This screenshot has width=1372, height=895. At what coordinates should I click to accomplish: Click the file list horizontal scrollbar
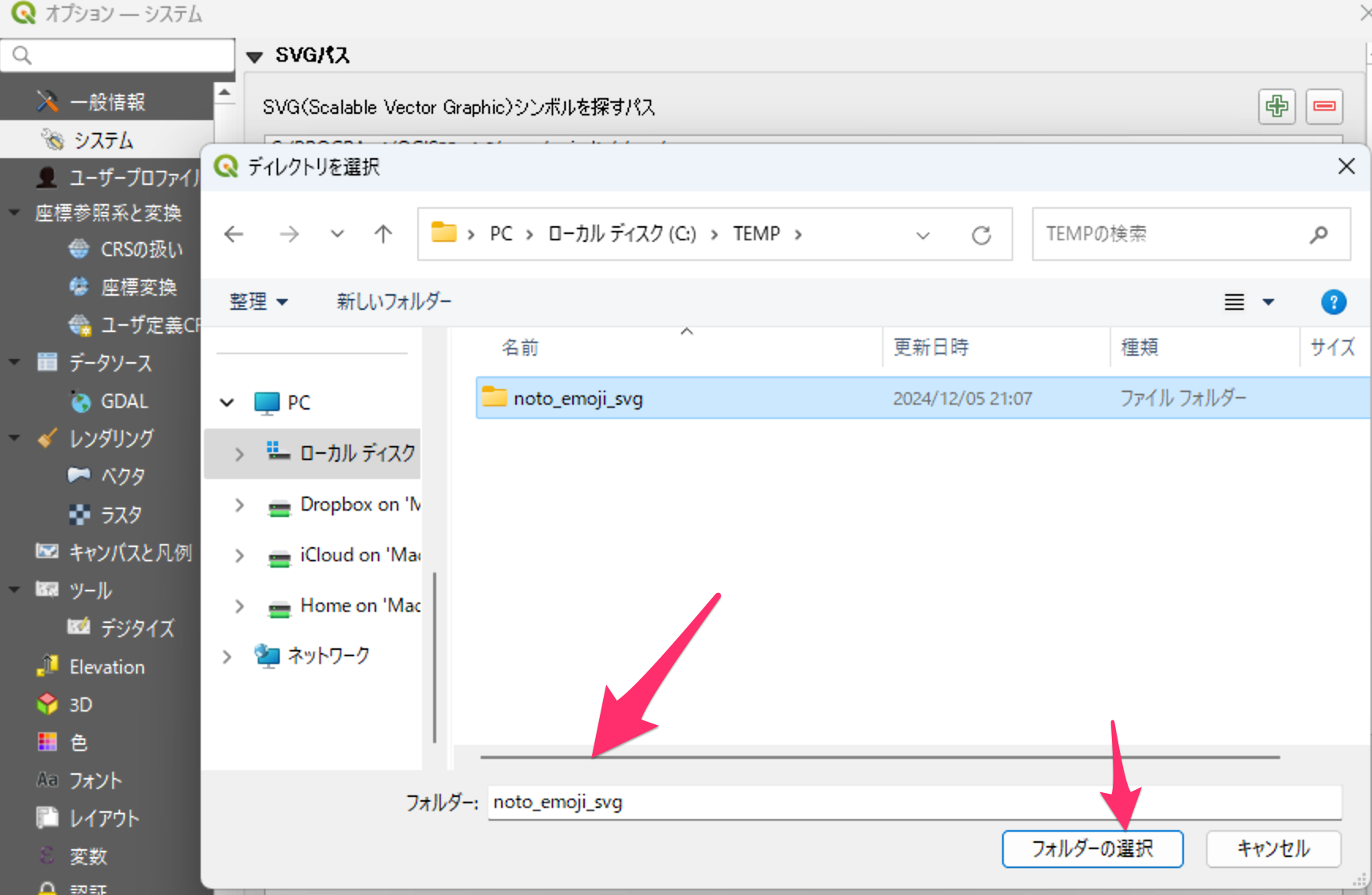[x=880, y=757]
